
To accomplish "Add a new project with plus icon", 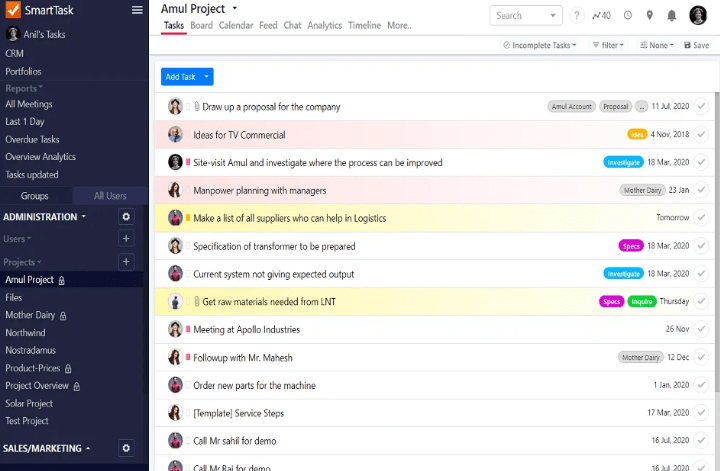I will click(126, 262).
